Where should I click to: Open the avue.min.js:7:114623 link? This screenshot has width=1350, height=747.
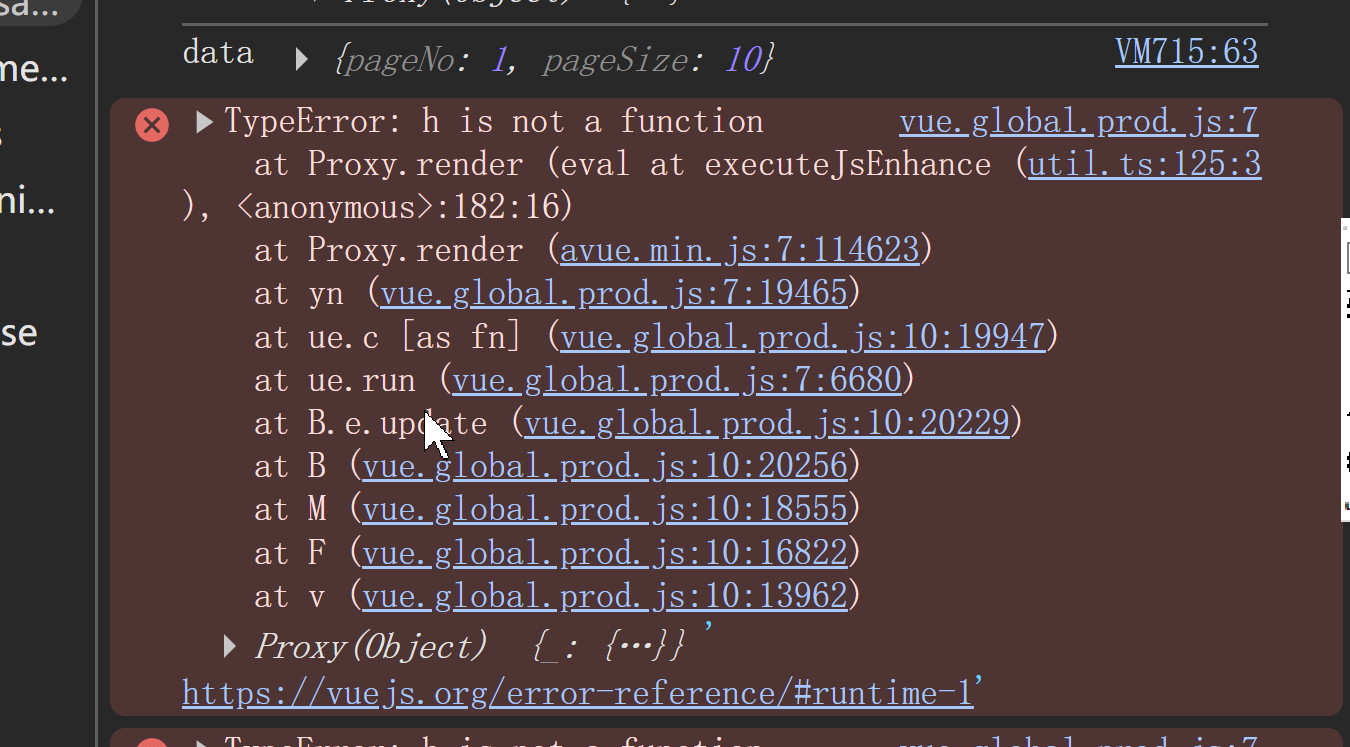739,250
